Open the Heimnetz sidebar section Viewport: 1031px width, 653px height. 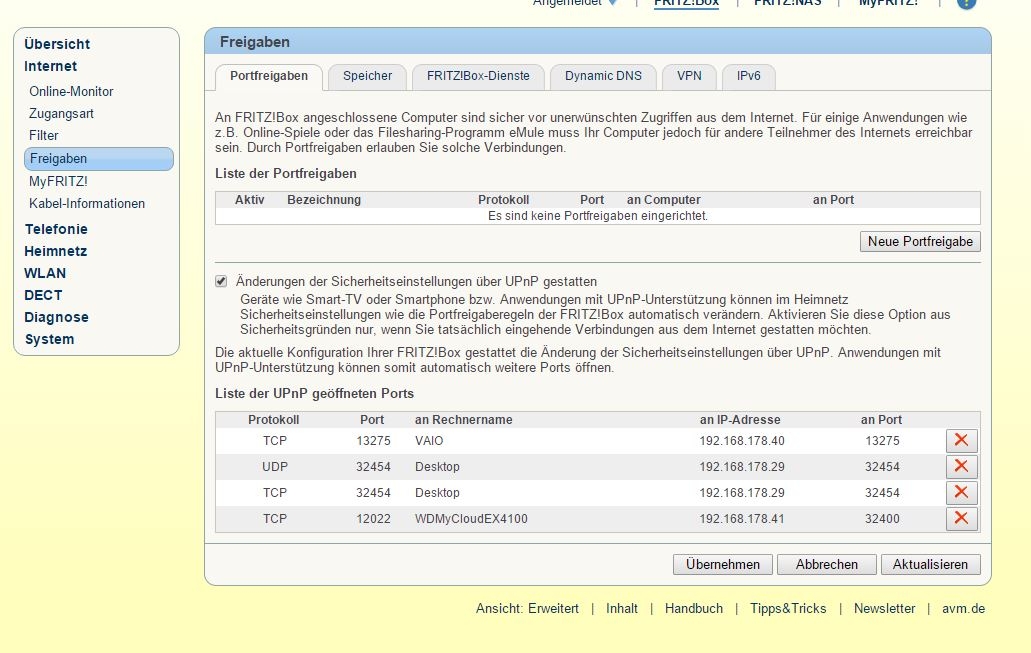click(55, 251)
